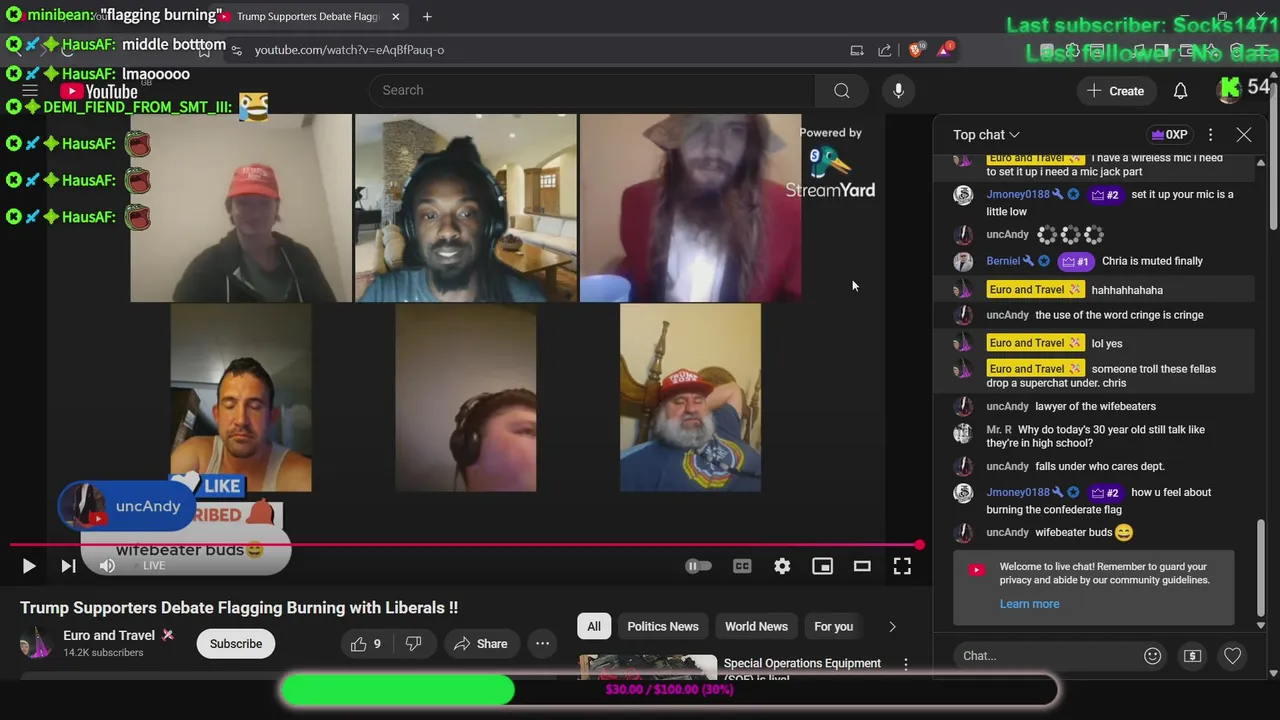Enable theater mode
Screen dimensions: 1280x720
[862, 566]
